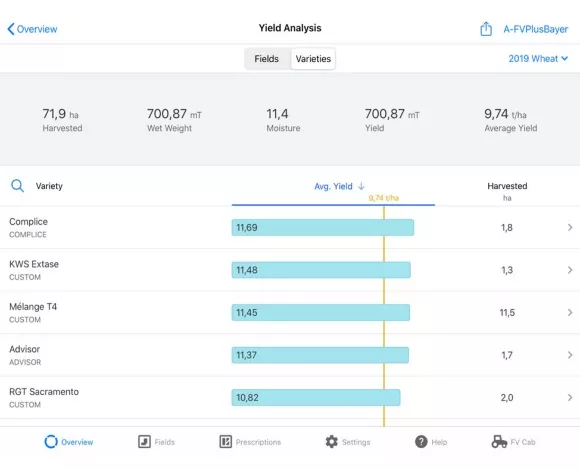
Task: Open Mélange T4 row chevron
Action: coord(570,312)
